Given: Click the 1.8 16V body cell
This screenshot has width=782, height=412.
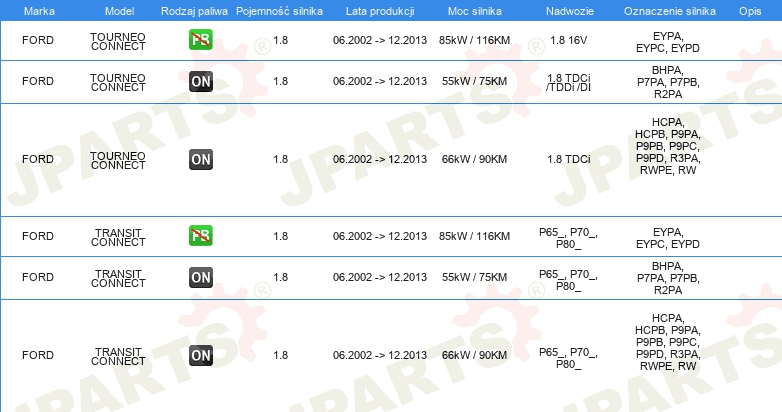Looking at the screenshot, I should coord(569,40).
